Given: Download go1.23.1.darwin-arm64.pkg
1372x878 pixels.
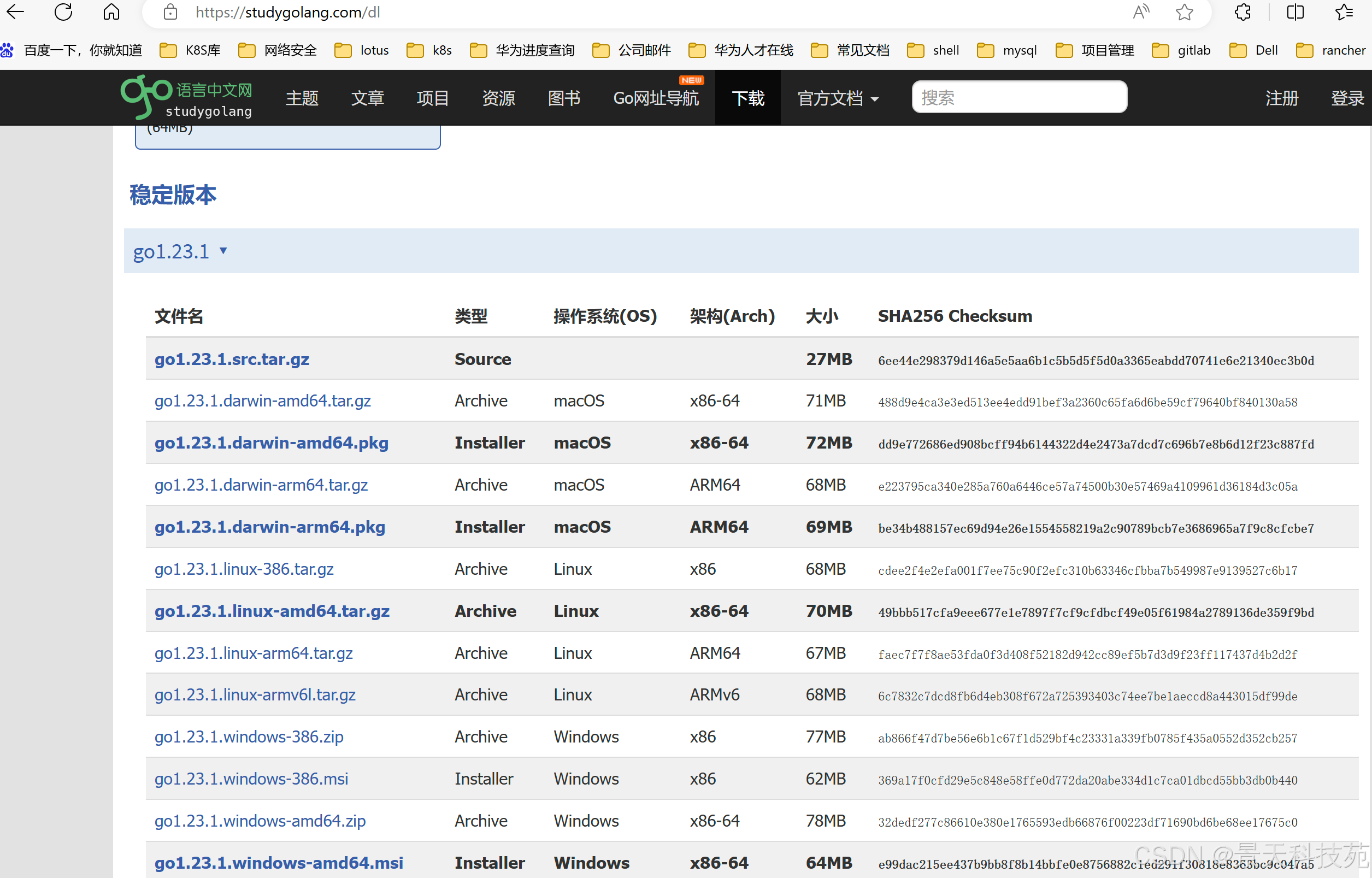Looking at the screenshot, I should (269, 527).
